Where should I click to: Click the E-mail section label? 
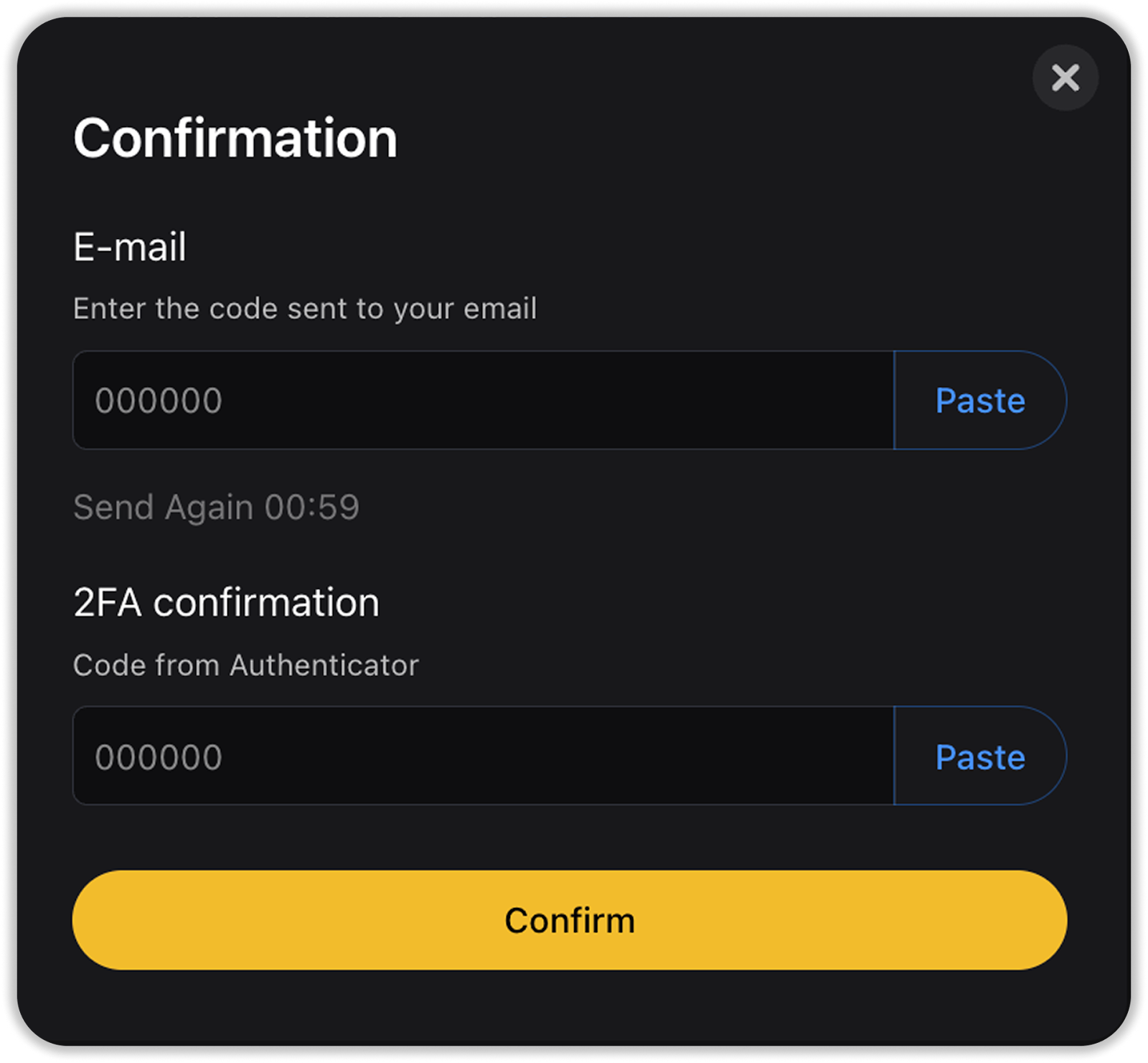pos(130,247)
